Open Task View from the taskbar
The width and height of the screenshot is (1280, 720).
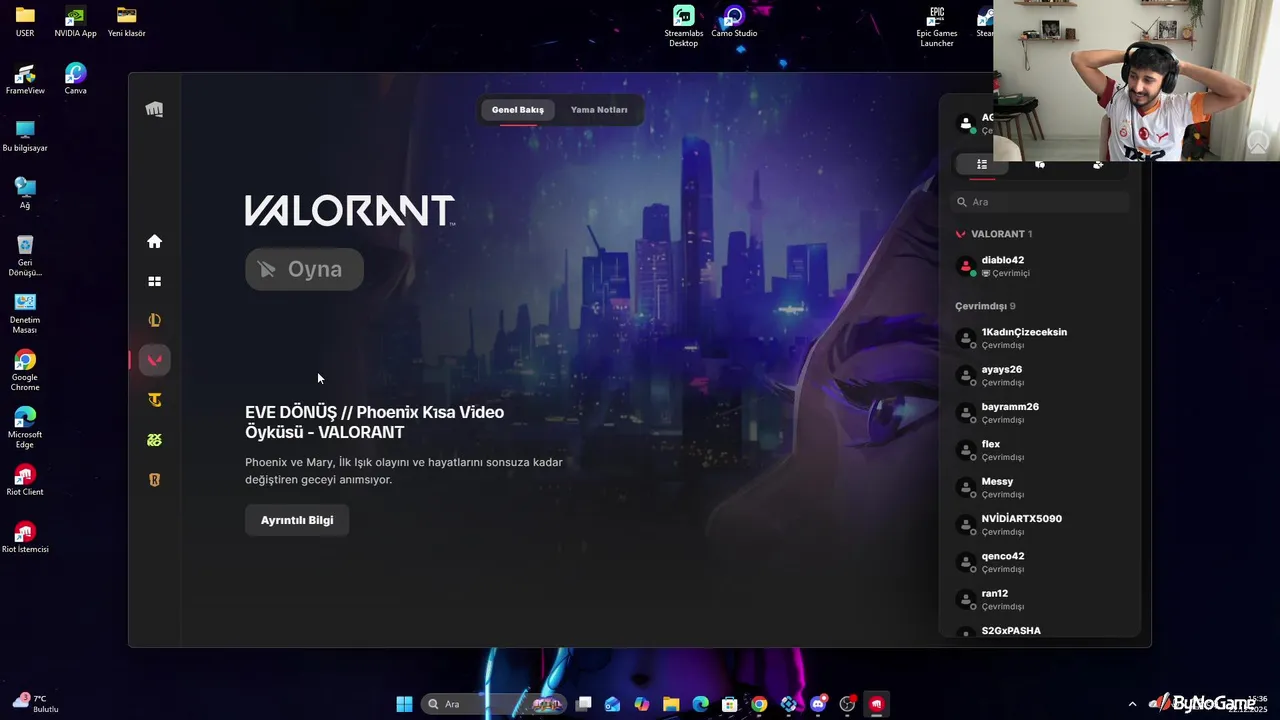pyautogui.click(x=584, y=704)
